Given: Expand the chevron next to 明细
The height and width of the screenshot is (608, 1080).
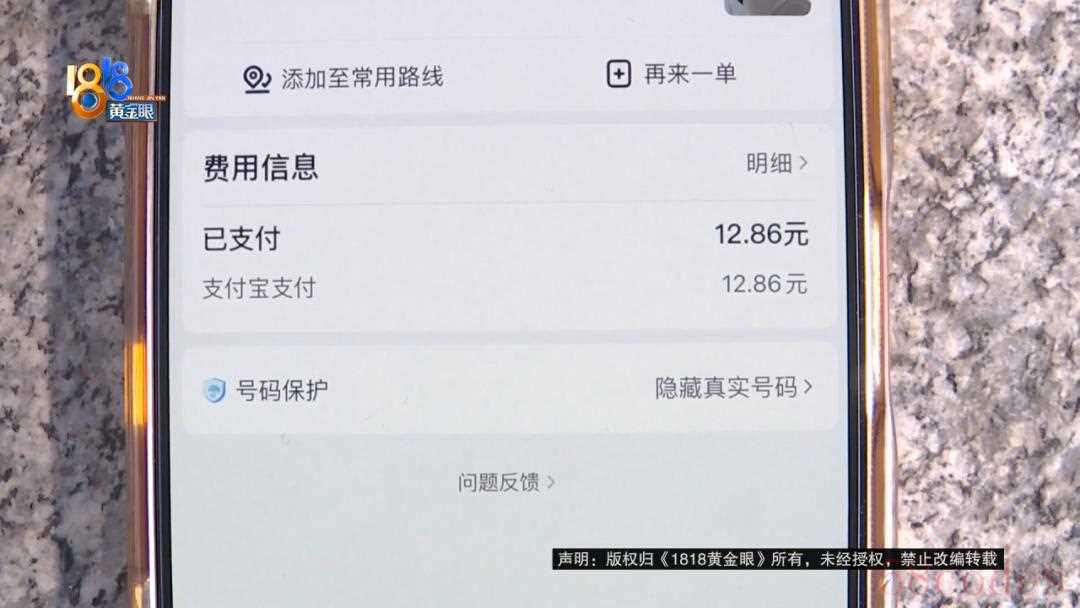Looking at the screenshot, I should tap(803, 163).
